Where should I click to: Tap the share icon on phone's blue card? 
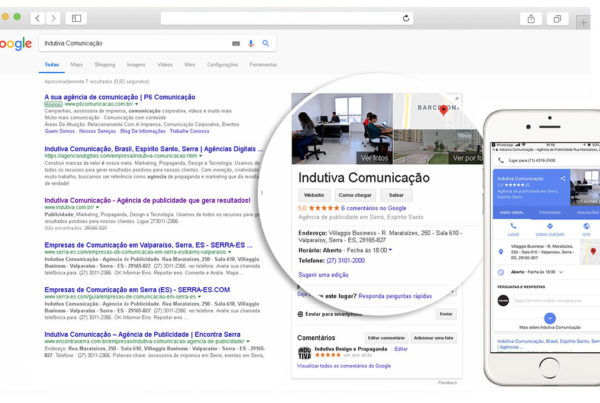pyautogui.click(x=563, y=178)
